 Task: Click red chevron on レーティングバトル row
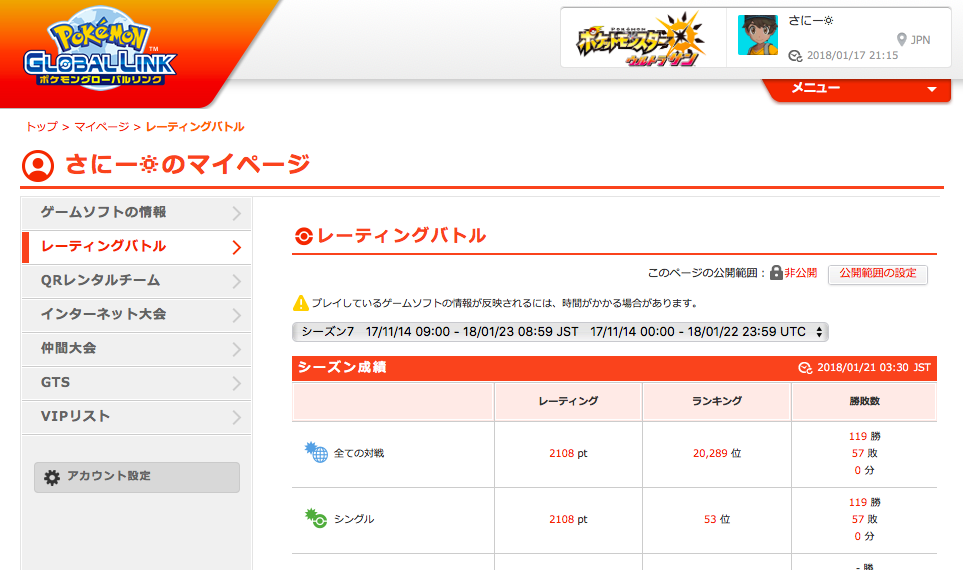[237, 248]
